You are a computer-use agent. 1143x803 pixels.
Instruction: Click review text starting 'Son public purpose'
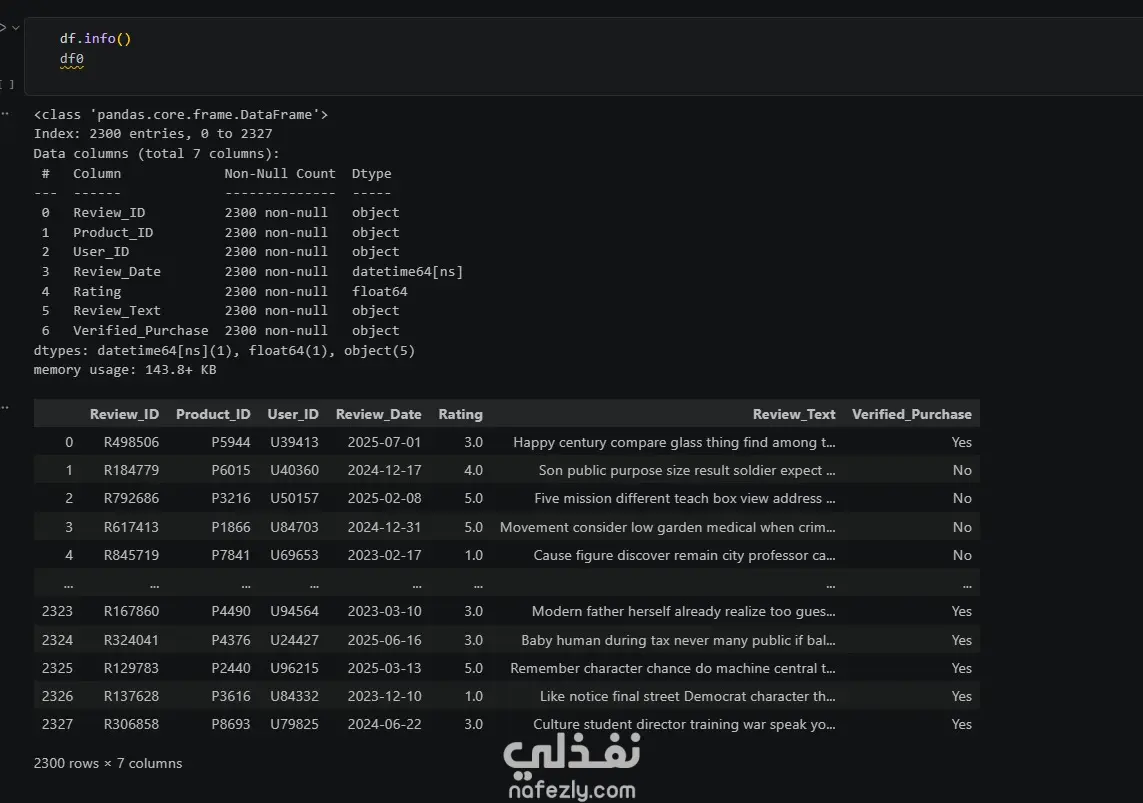tap(687, 470)
